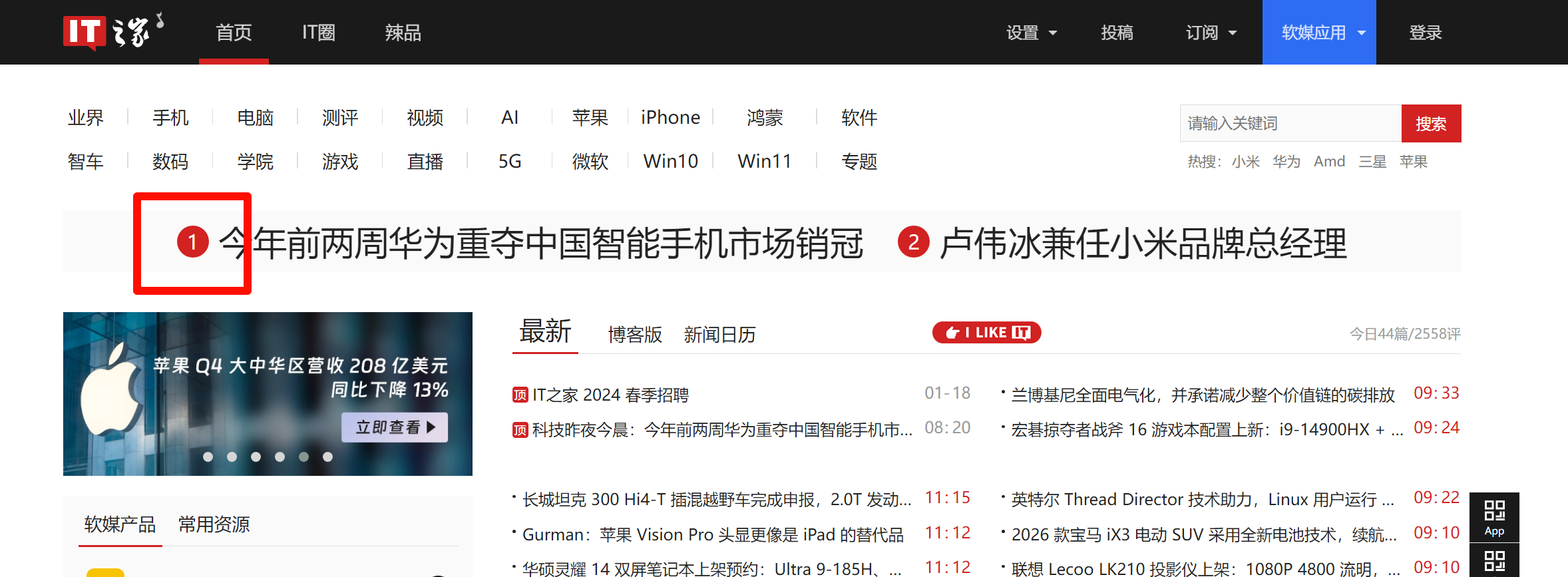Open the 鸿蒙 category

(765, 118)
